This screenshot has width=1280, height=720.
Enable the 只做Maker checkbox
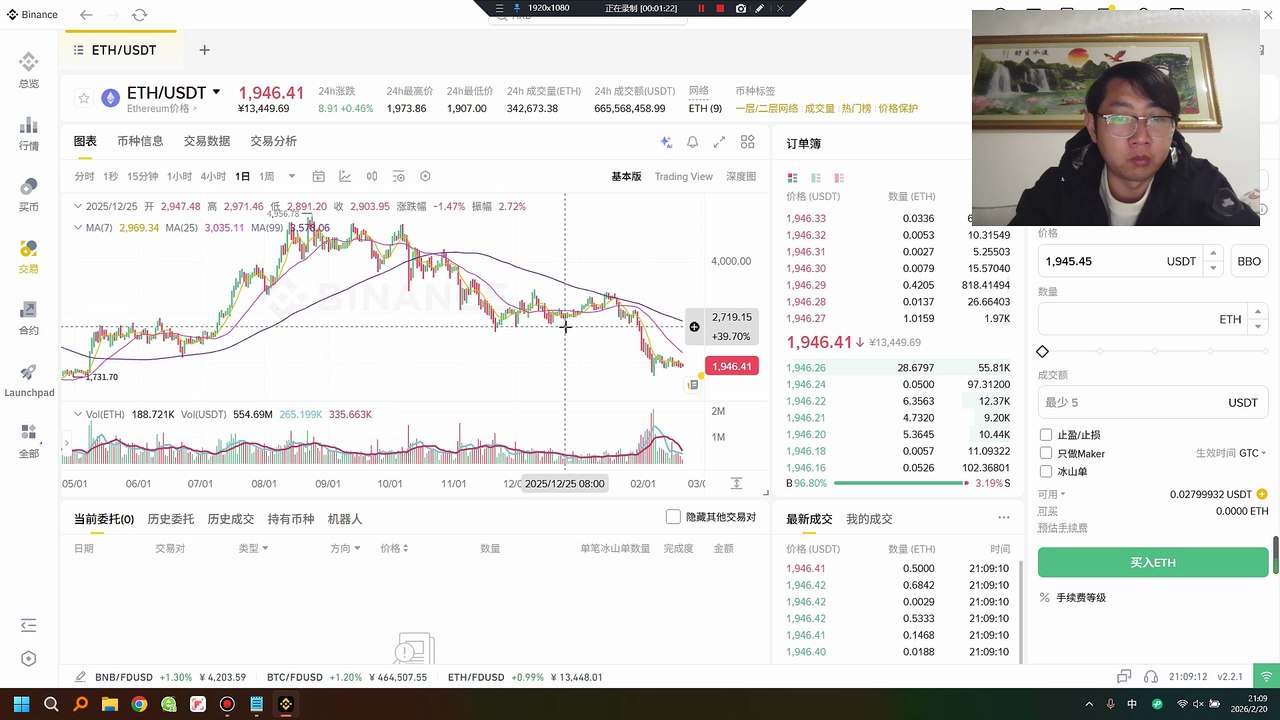(x=1046, y=453)
